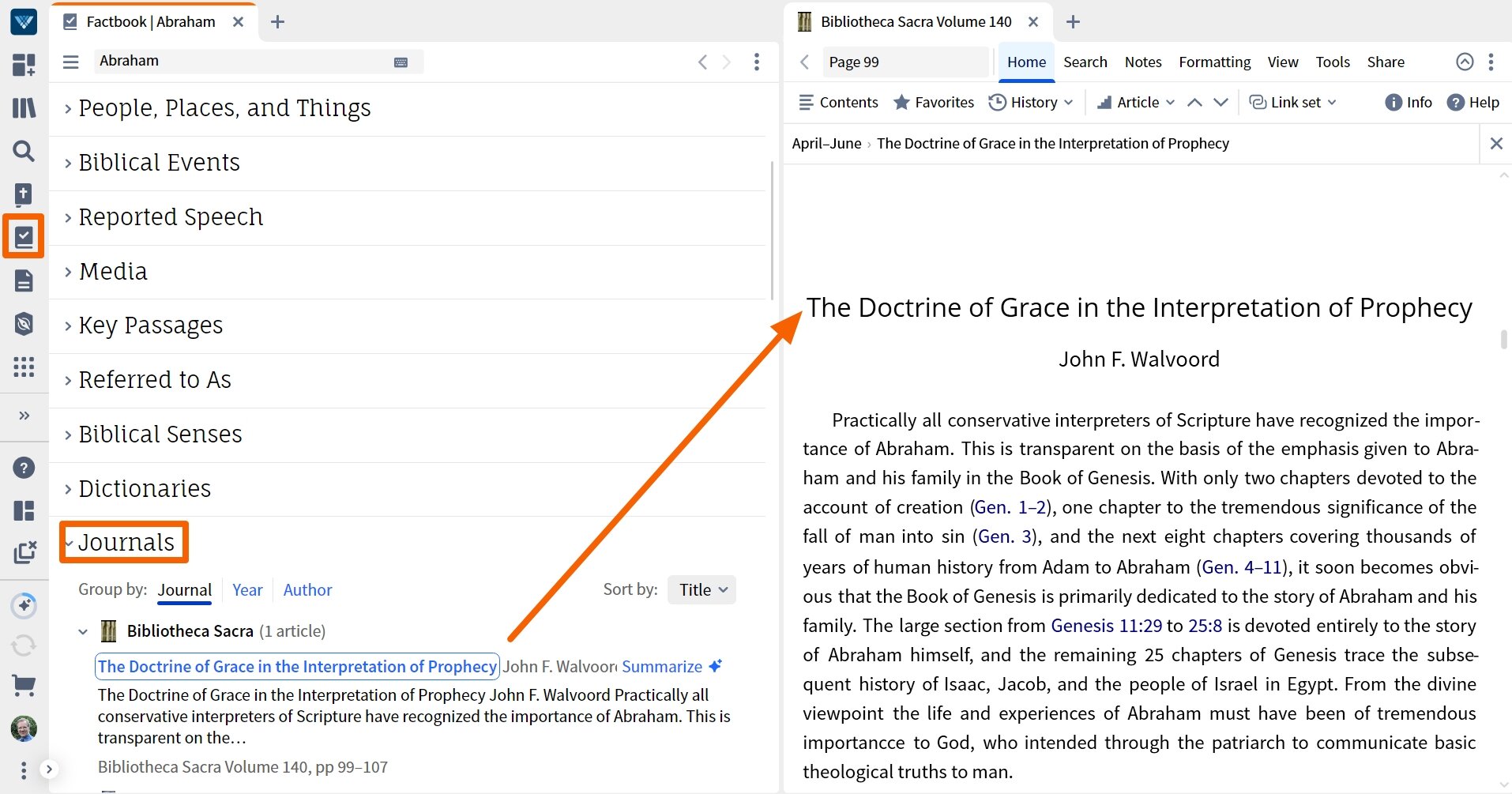Open the all tools grid icon
Viewport: 1512px width, 794px height.
tap(24, 367)
